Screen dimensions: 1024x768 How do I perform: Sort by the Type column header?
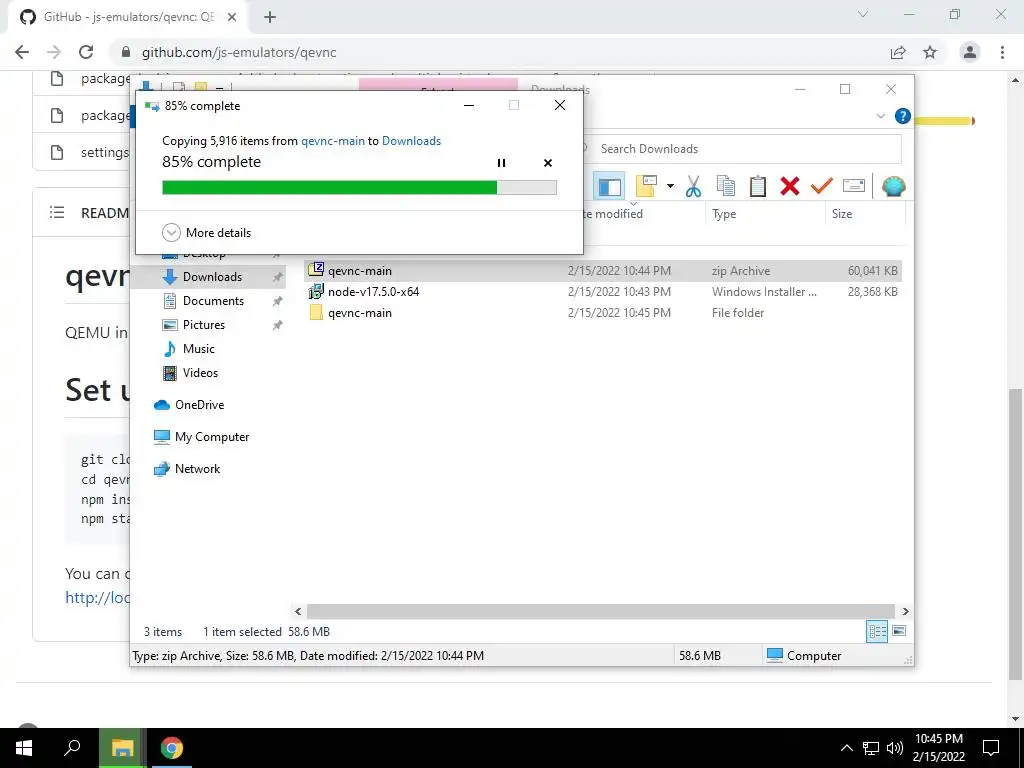765,214
